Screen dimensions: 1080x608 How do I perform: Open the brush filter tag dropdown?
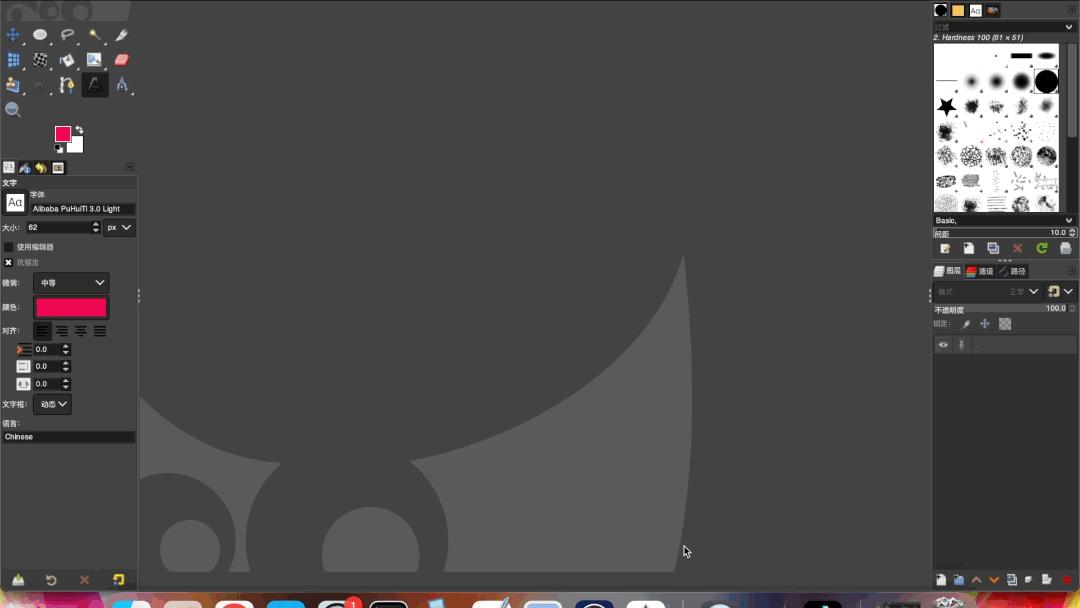[x=1069, y=27]
